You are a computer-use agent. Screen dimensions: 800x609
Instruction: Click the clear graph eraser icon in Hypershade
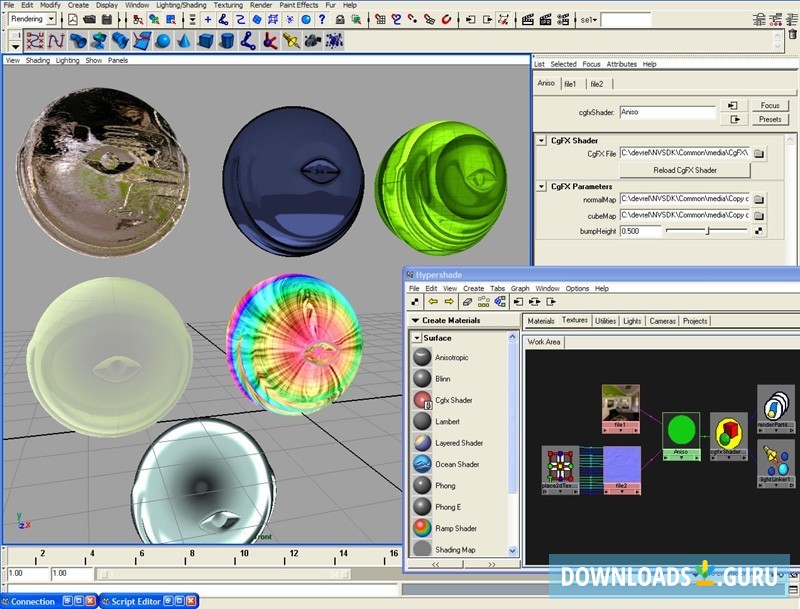point(465,302)
